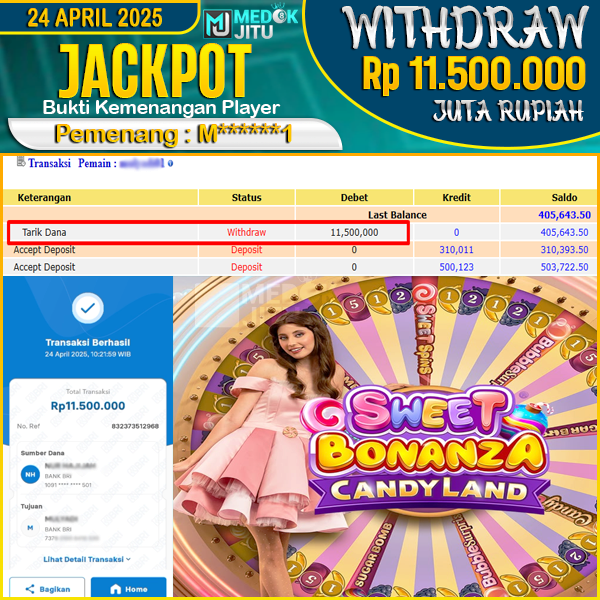Click the M recipient avatar circle

coord(30,528)
